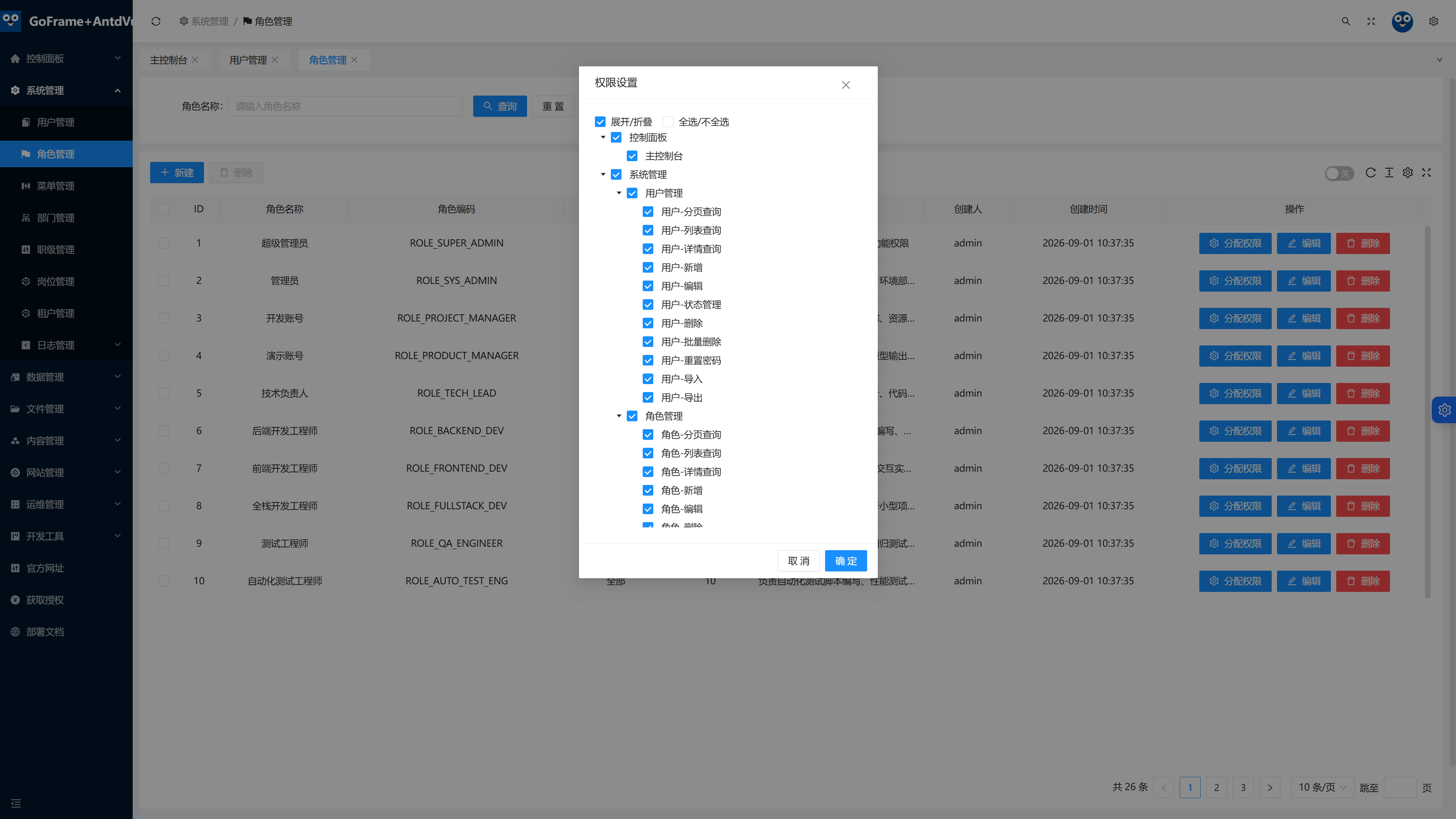Open table column settings gear
Viewport: 1456px width, 819px height.
[1408, 173]
